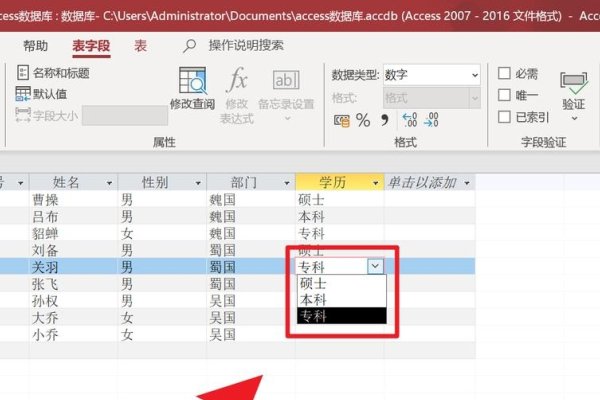Viewport: 600px width, 400px height.
Task: Click the 魏国 department cell for 曹操
Action: 251,199
